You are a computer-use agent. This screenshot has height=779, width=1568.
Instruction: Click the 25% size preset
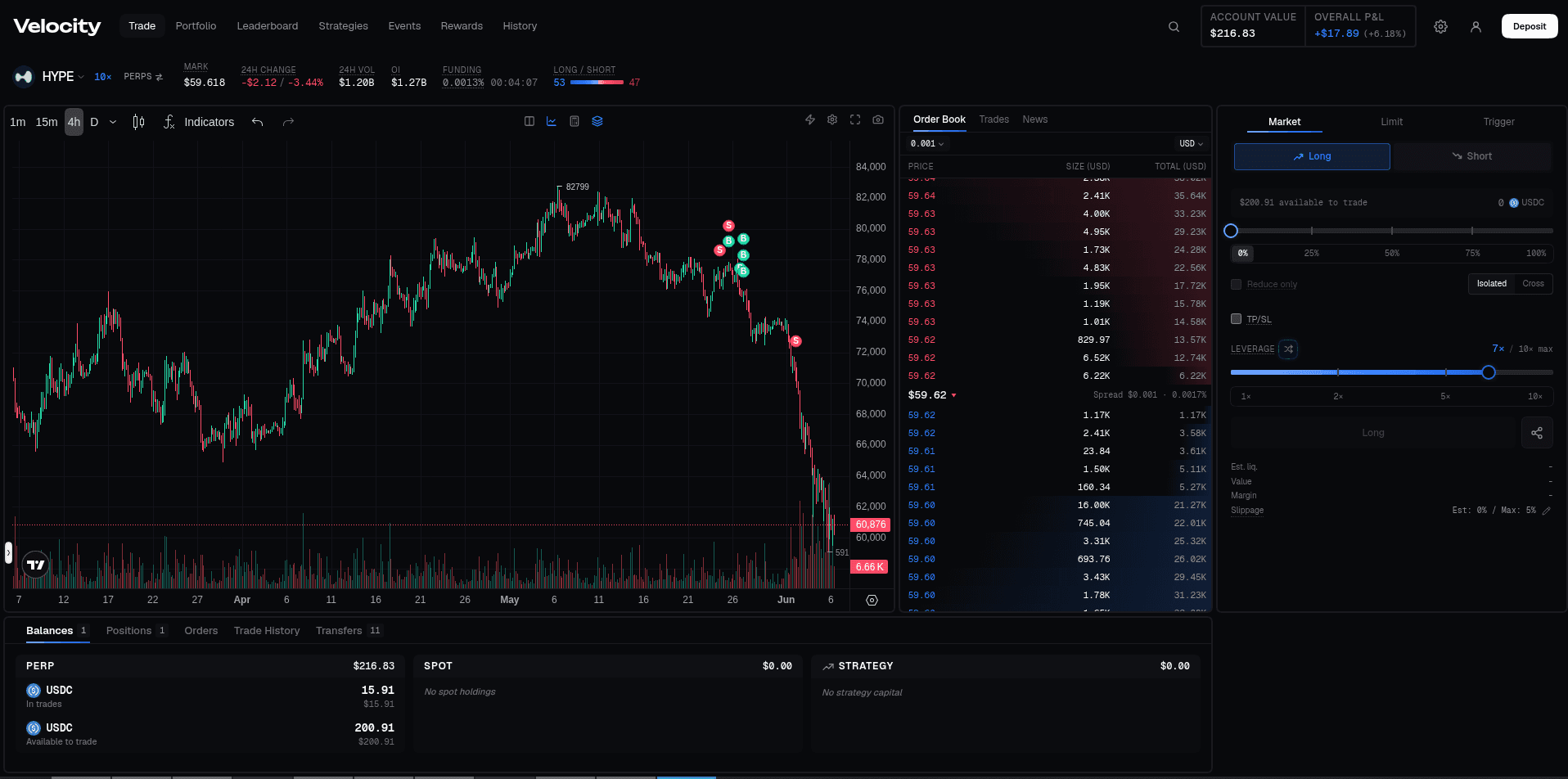pos(1311,254)
